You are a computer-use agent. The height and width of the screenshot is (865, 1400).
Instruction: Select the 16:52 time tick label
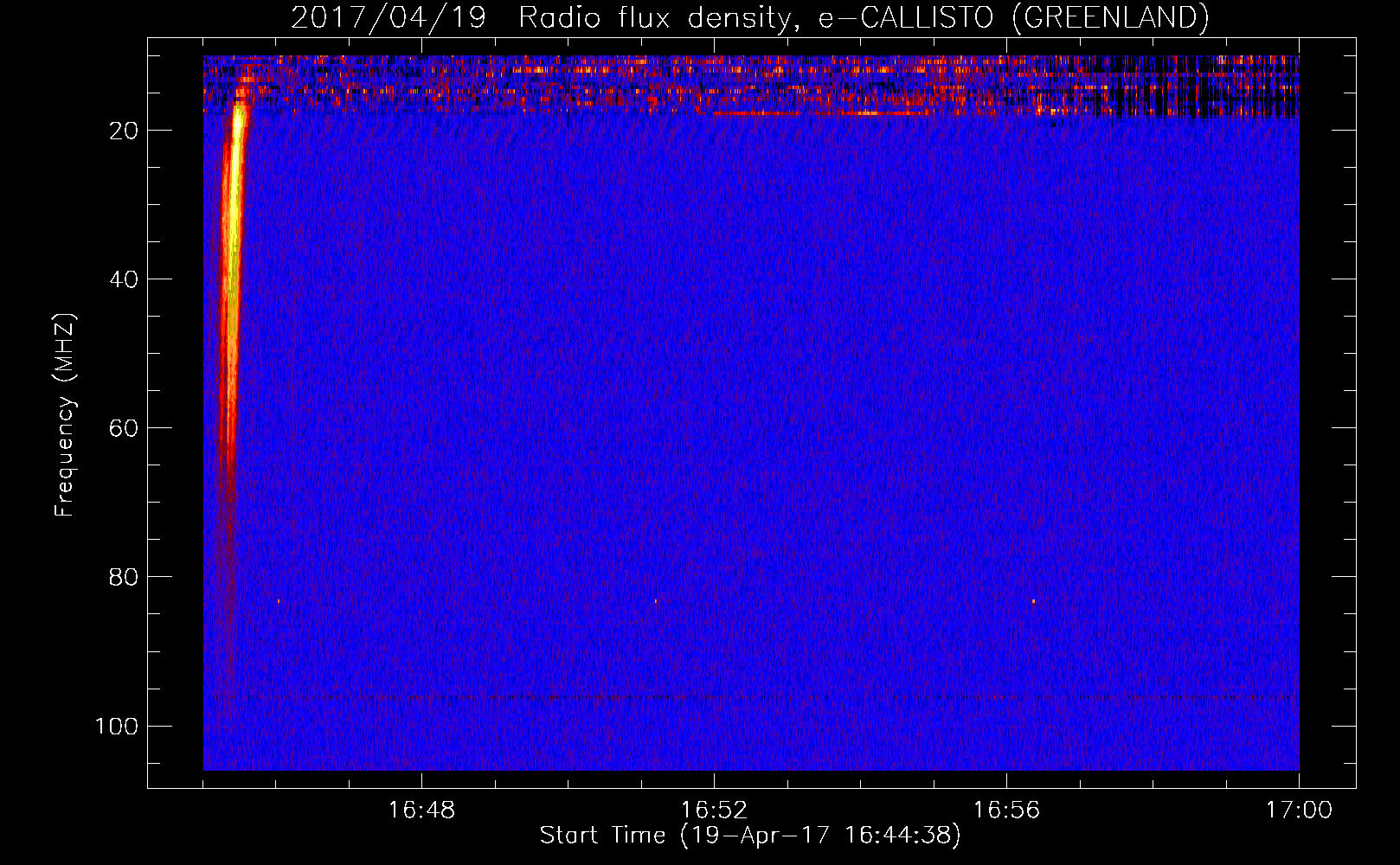coord(714,811)
